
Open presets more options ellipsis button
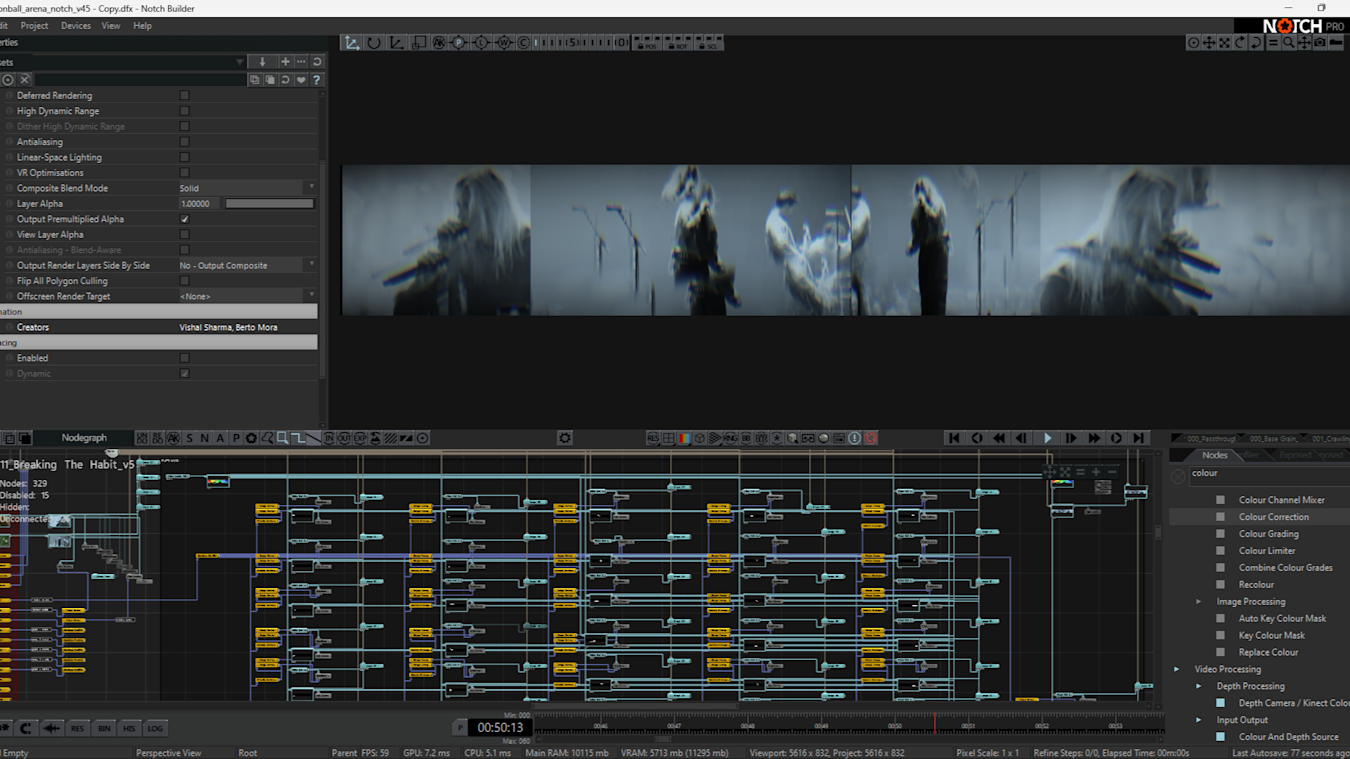pyautogui.click(x=300, y=62)
